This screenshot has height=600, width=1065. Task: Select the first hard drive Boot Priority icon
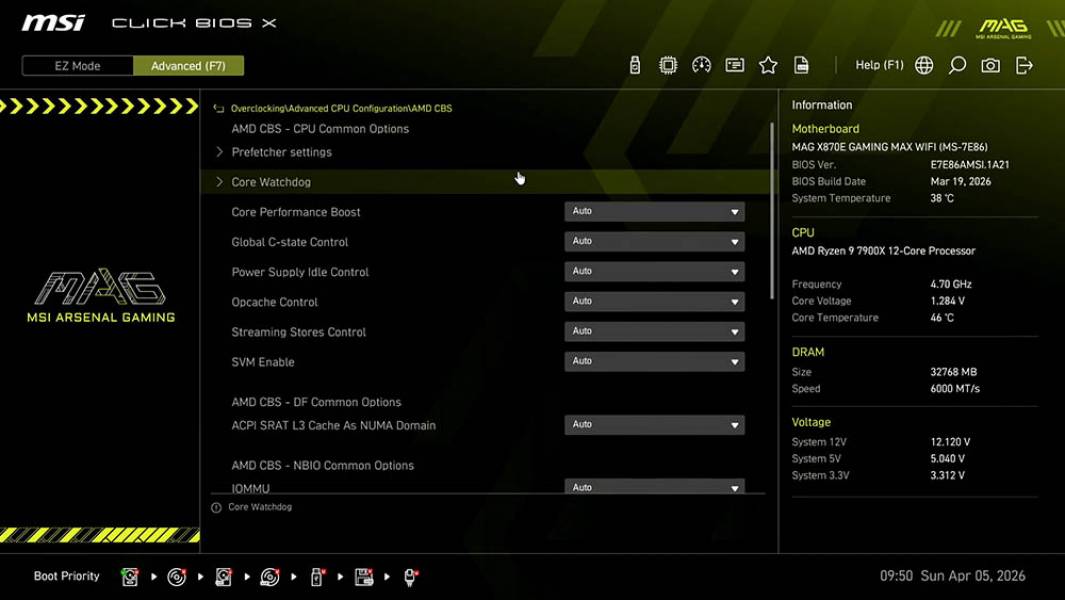tap(130, 576)
